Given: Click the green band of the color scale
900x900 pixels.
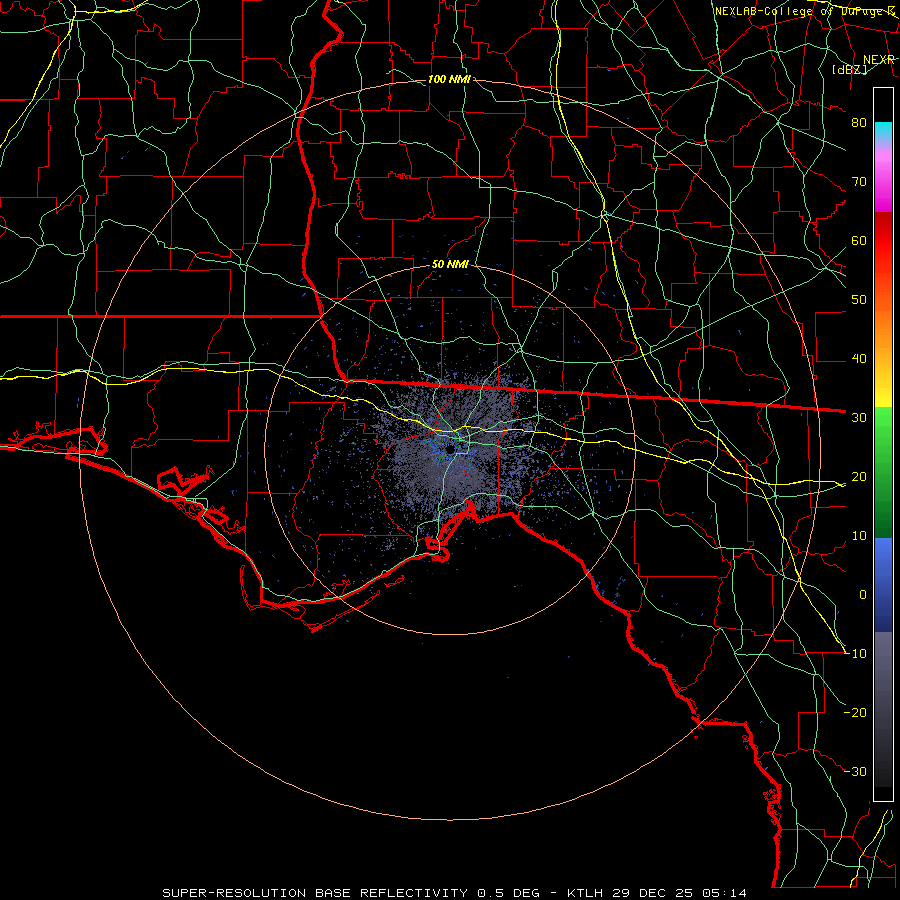Looking at the screenshot, I should [883, 472].
